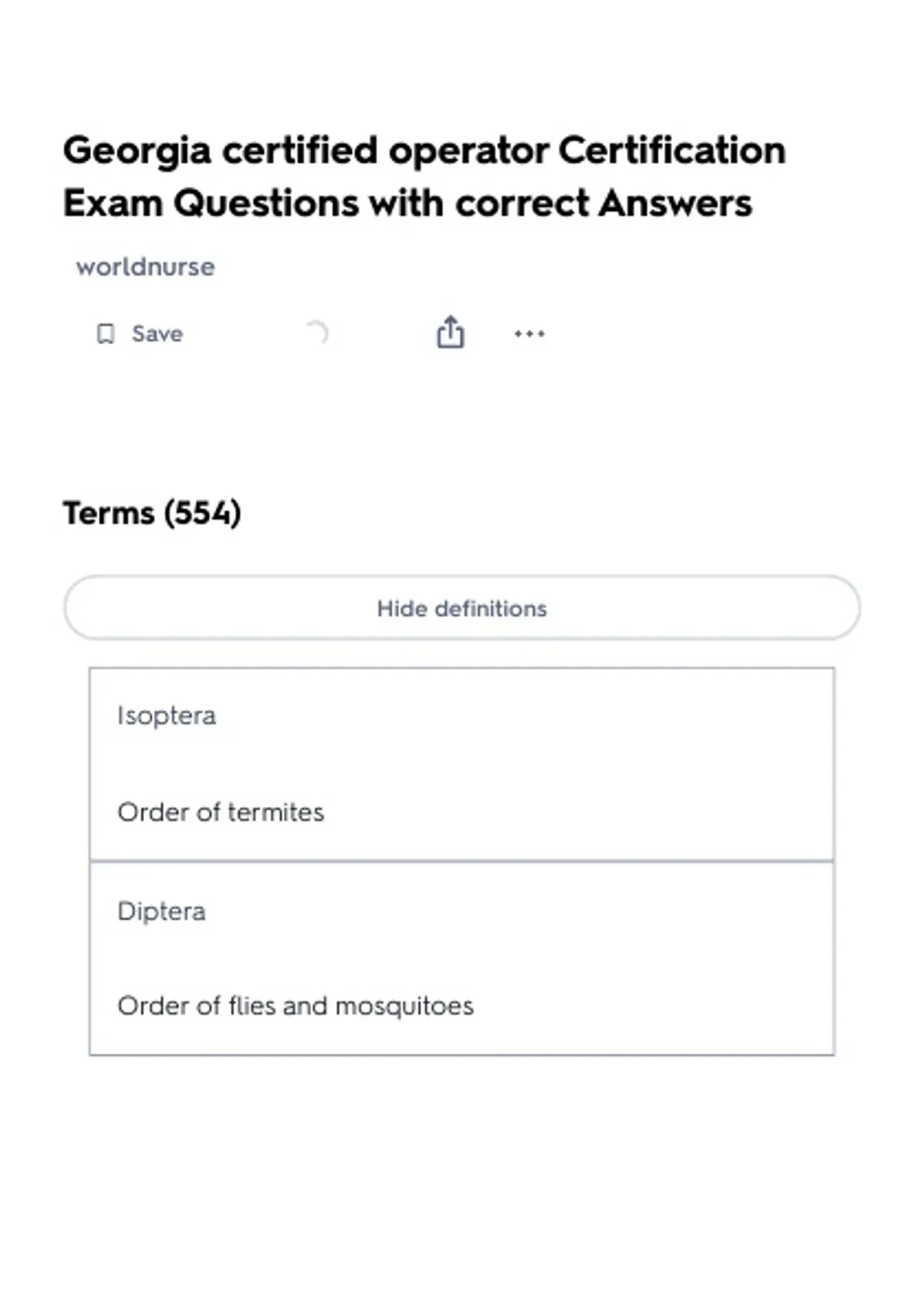The image size is (924, 1309).
Task: Click the "Georgia certified operator Certification" title line
Action: (x=424, y=150)
